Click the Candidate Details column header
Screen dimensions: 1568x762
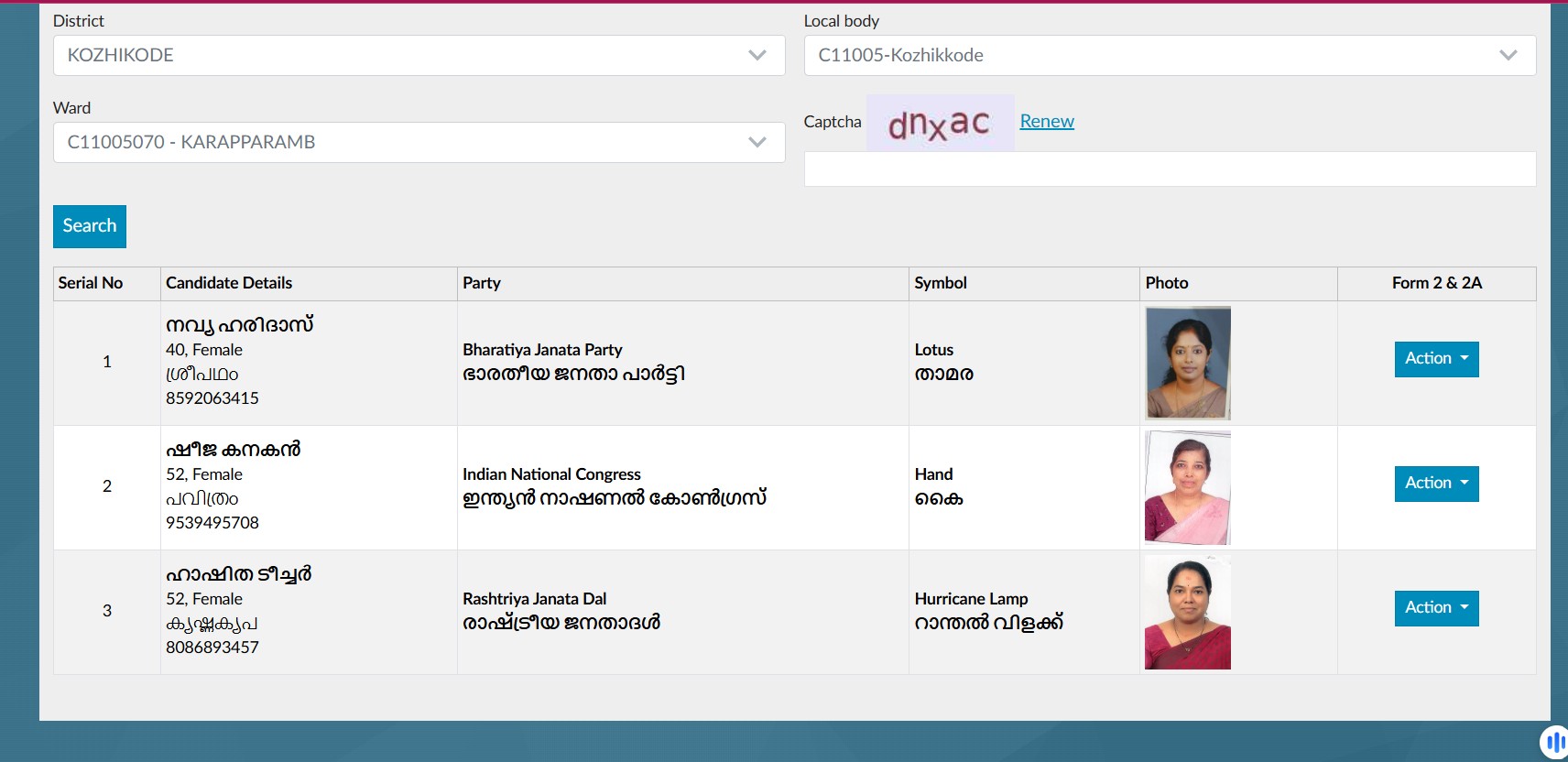coord(229,283)
